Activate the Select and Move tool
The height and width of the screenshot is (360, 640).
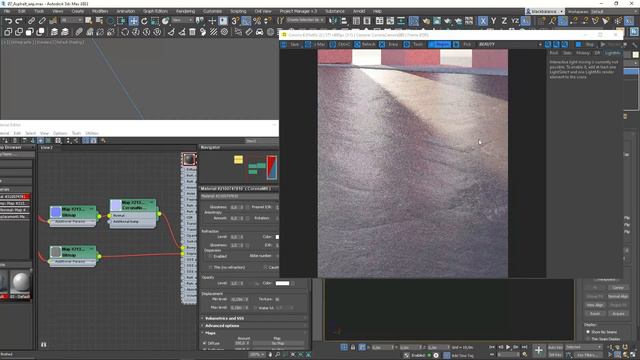coord(133,21)
